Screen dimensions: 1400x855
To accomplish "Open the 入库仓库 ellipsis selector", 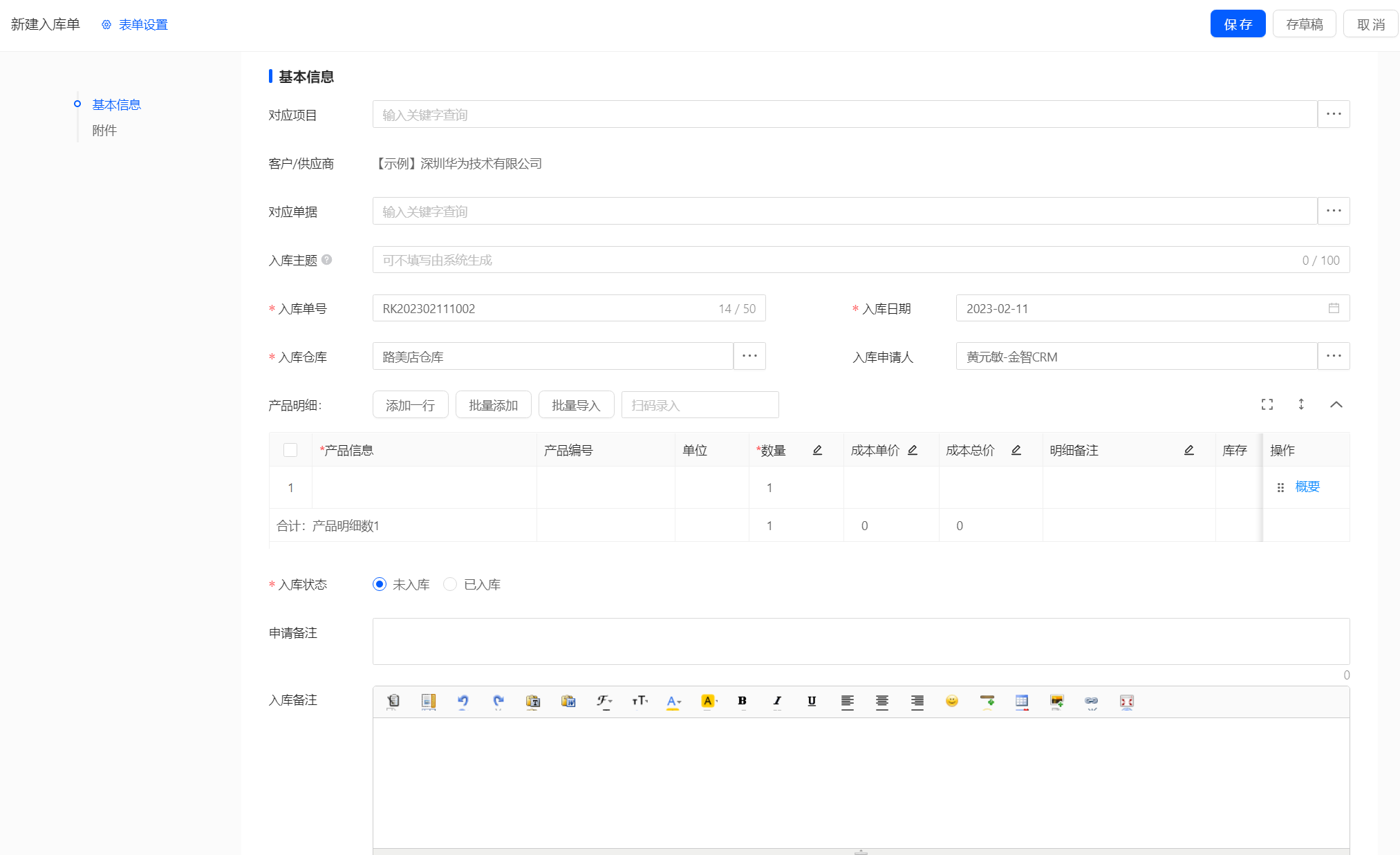I will (x=749, y=356).
